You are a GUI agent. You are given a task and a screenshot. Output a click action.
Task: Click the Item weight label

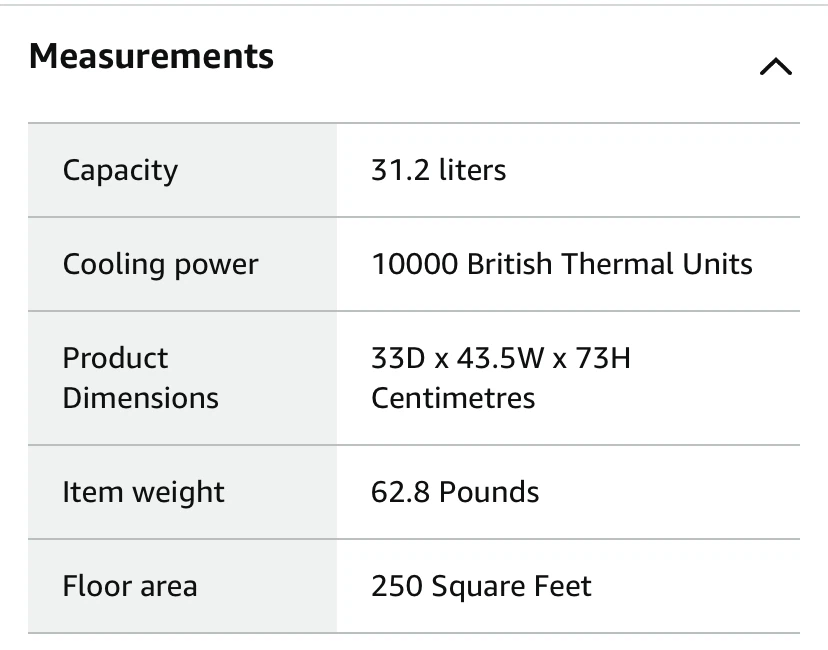point(144,492)
